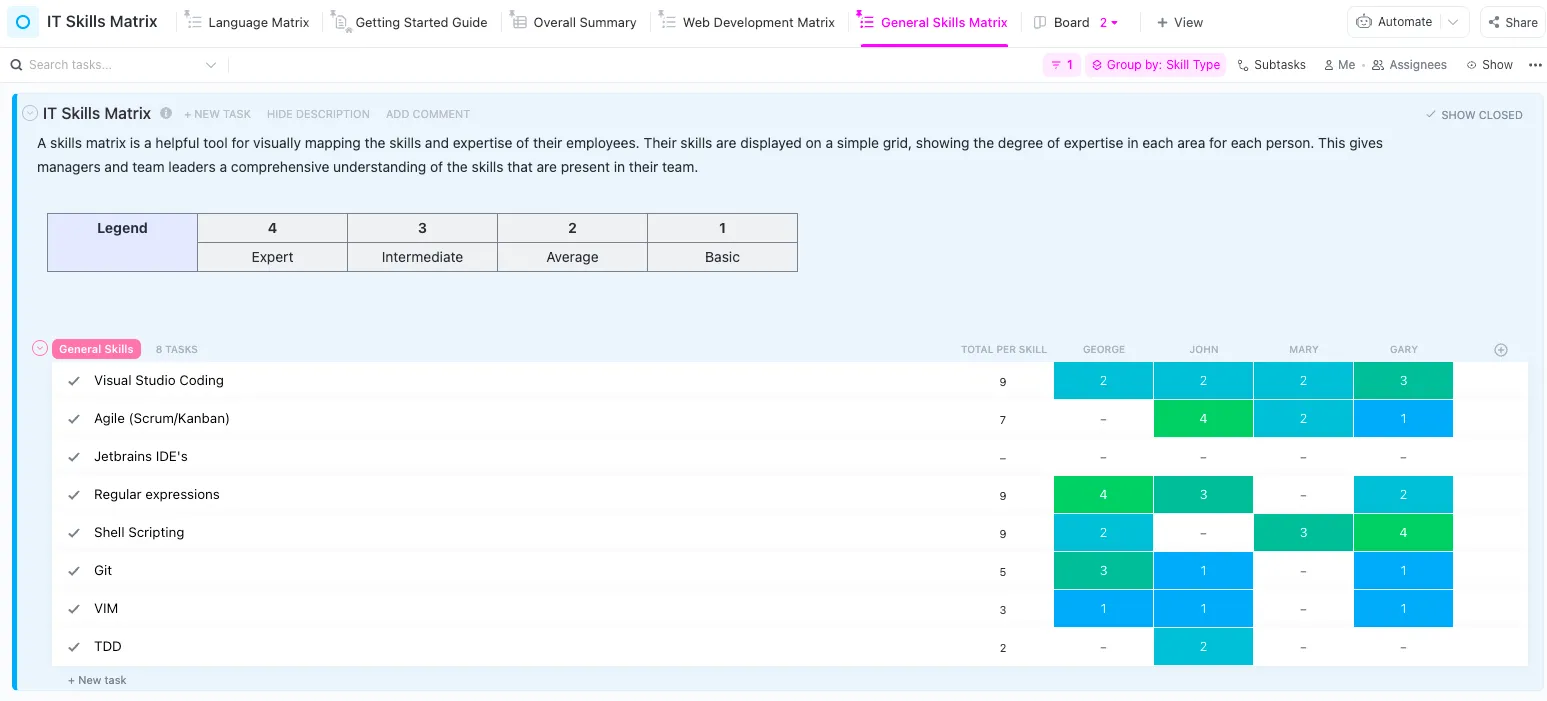This screenshot has width=1547, height=701.
Task: Click the General Skills group label
Action: click(x=96, y=349)
